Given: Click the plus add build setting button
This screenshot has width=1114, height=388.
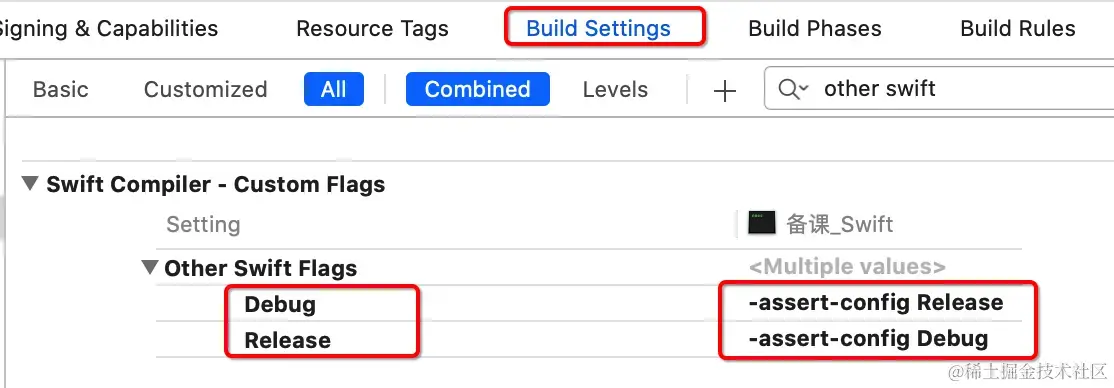Looking at the screenshot, I should (x=725, y=90).
